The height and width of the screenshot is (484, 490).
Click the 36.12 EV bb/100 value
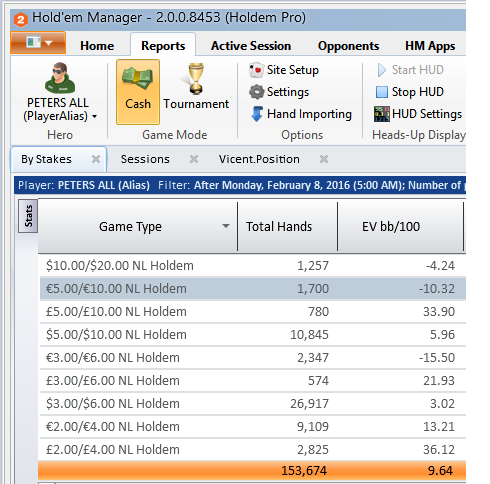tap(439, 450)
